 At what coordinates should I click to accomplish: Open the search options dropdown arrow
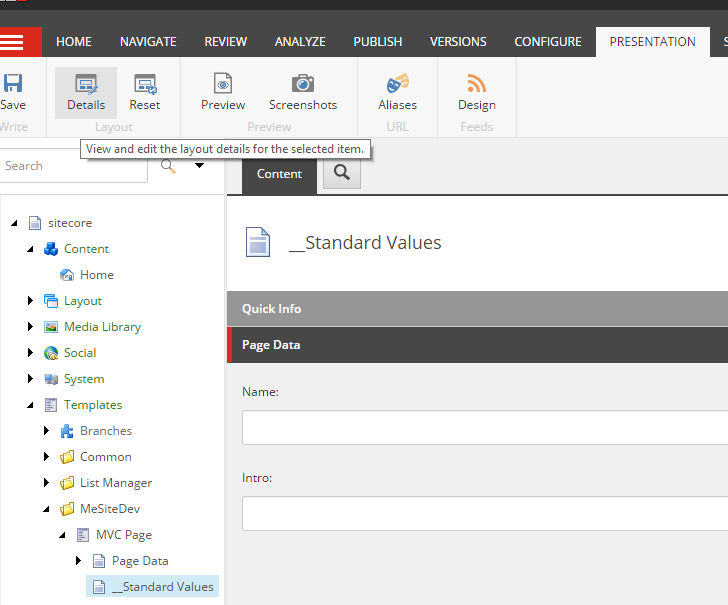pyautogui.click(x=199, y=166)
